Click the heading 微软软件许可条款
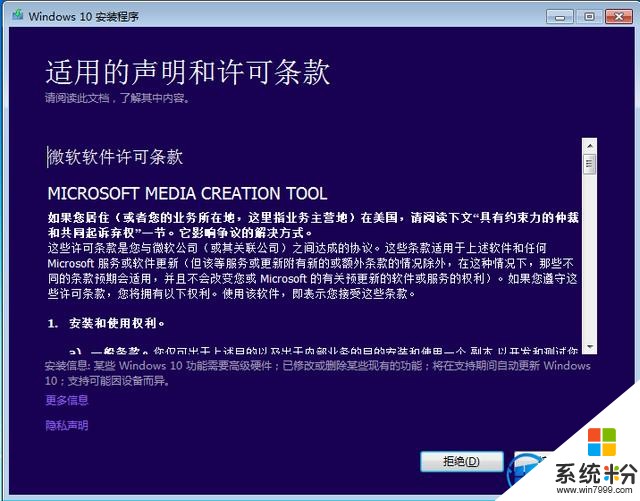 [115, 157]
